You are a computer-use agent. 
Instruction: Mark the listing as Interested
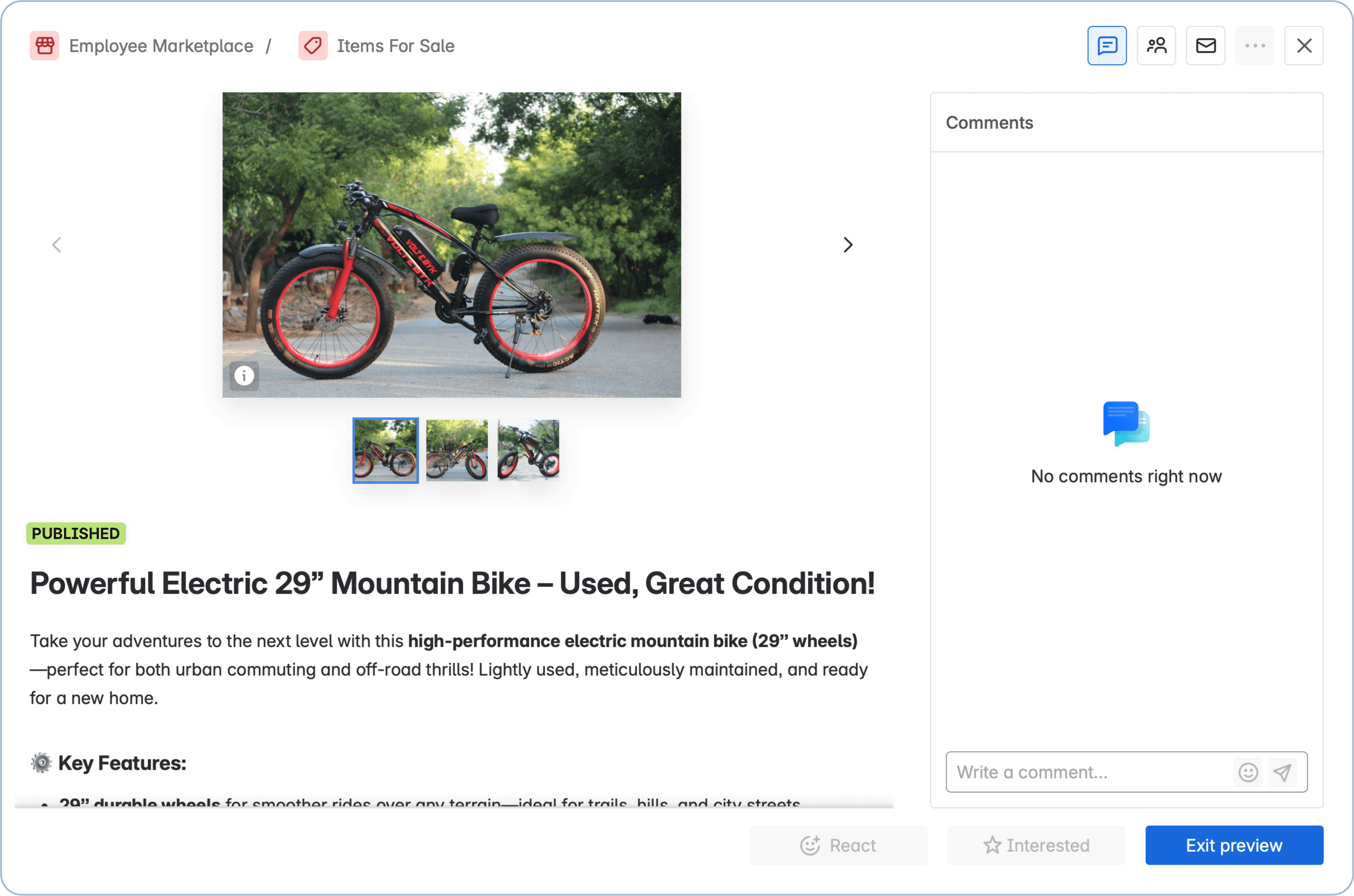[1036, 845]
